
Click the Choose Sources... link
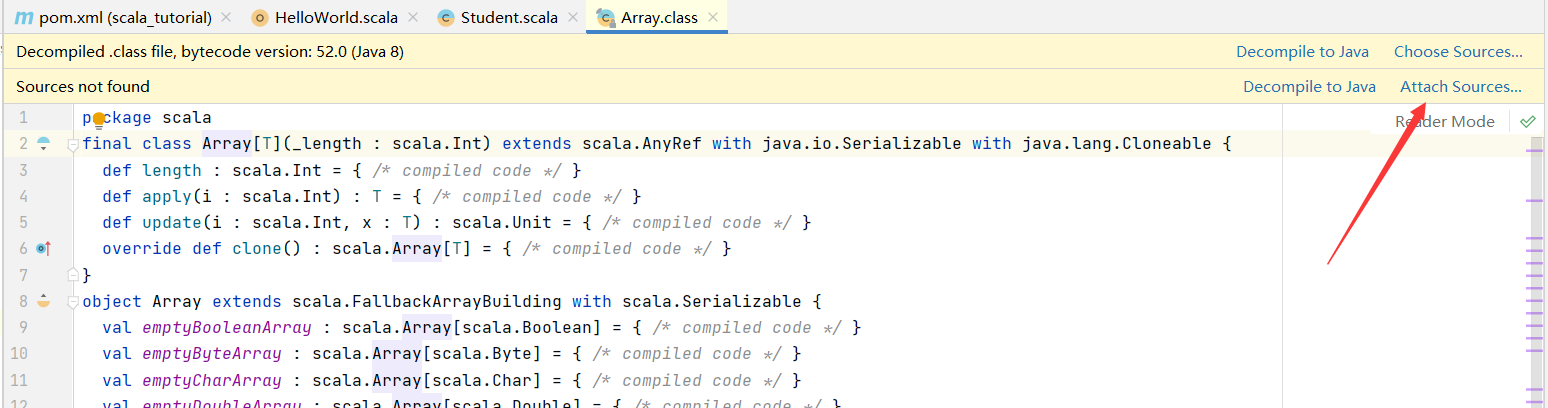click(1457, 52)
